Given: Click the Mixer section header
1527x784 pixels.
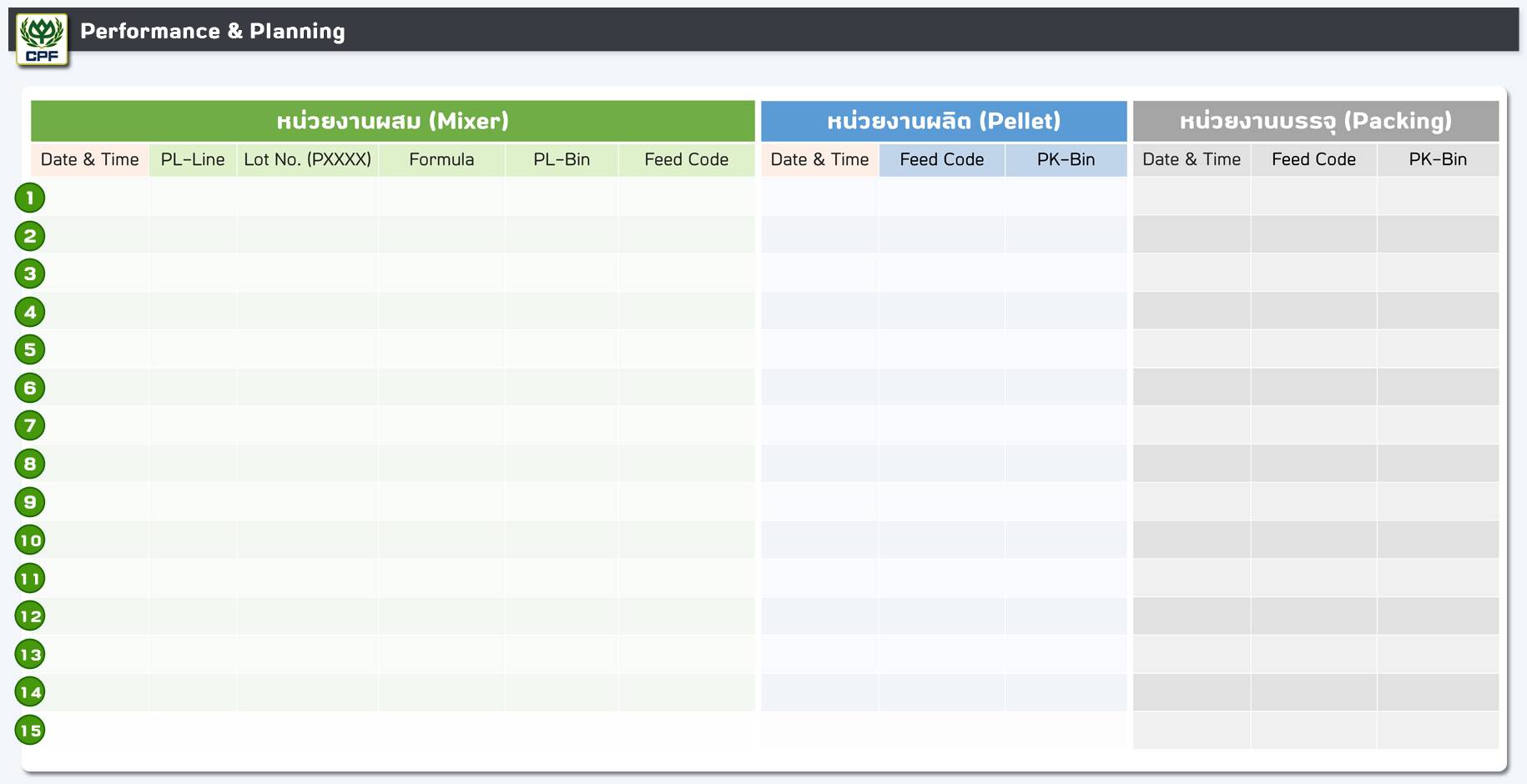Looking at the screenshot, I should point(393,121).
